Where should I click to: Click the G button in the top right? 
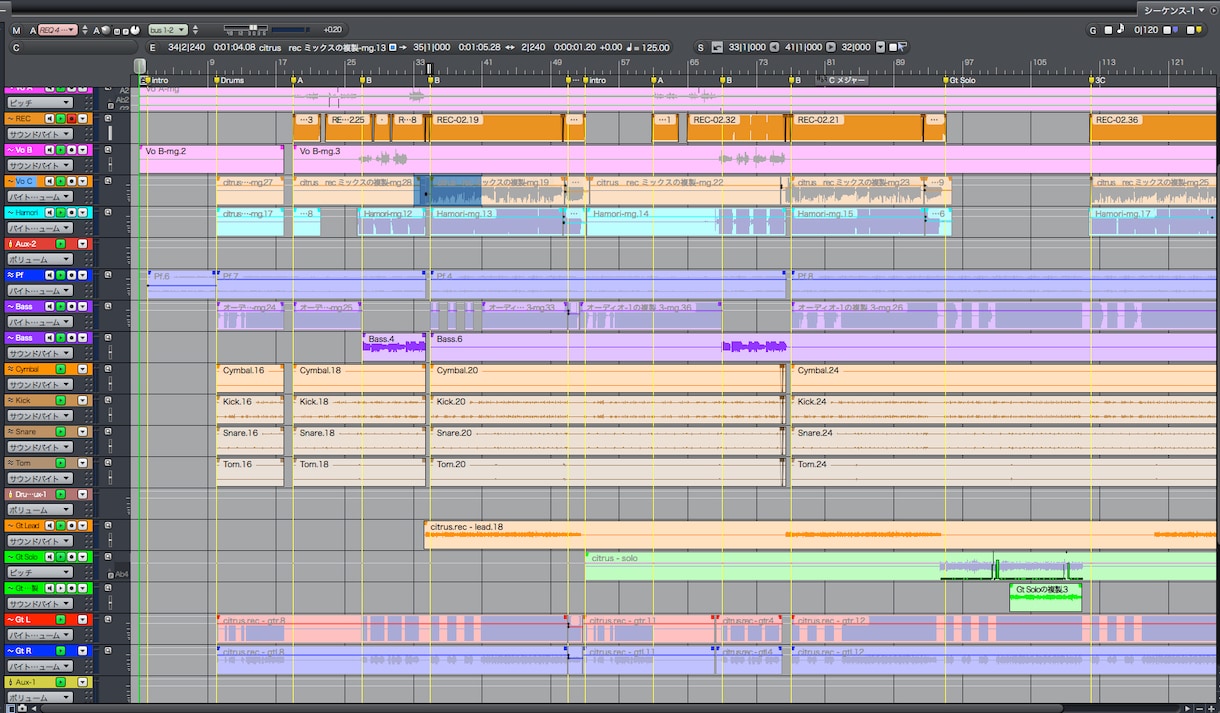[1093, 30]
